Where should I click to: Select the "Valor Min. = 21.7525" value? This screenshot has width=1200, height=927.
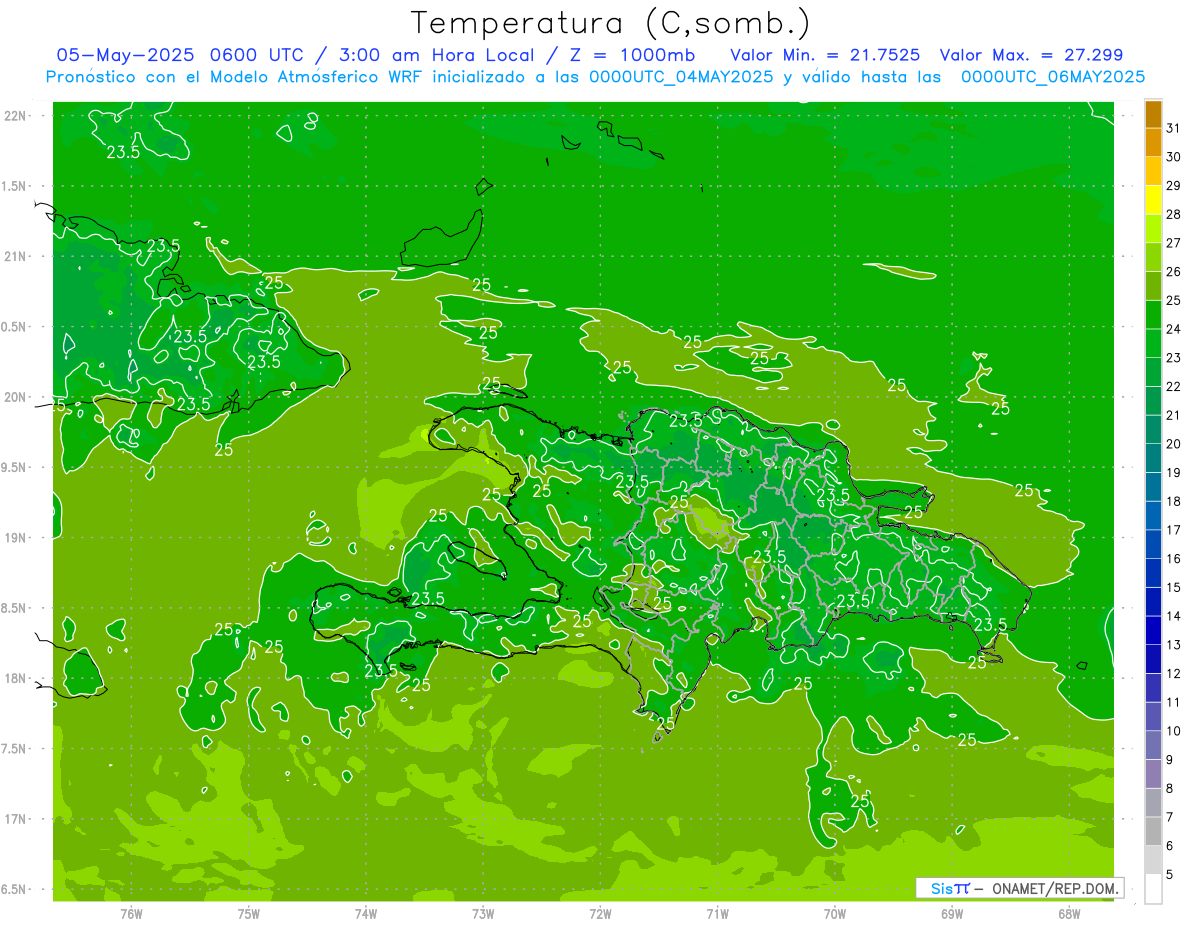tap(825, 55)
